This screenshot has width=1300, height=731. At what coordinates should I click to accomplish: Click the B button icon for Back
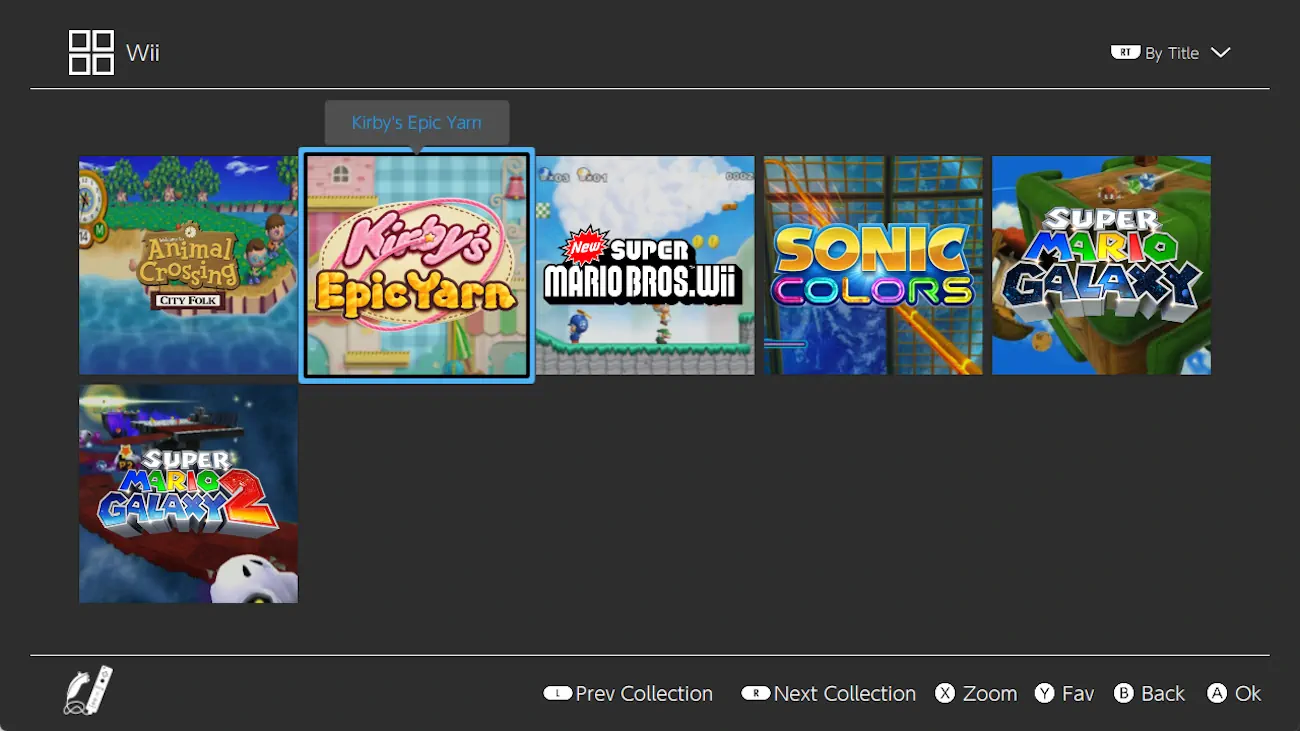pyautogui.click(x=1123, y=693)
